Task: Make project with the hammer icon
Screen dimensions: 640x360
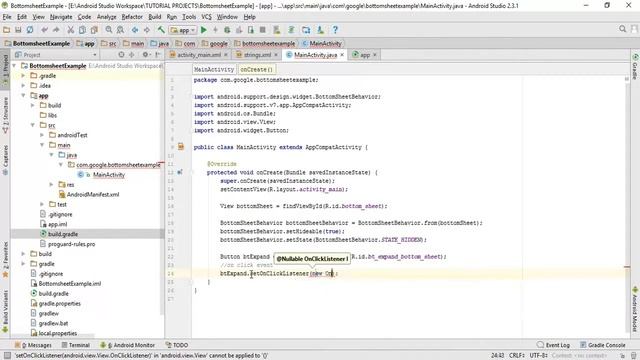Action: pyautogui.click(x=161, y=30)
